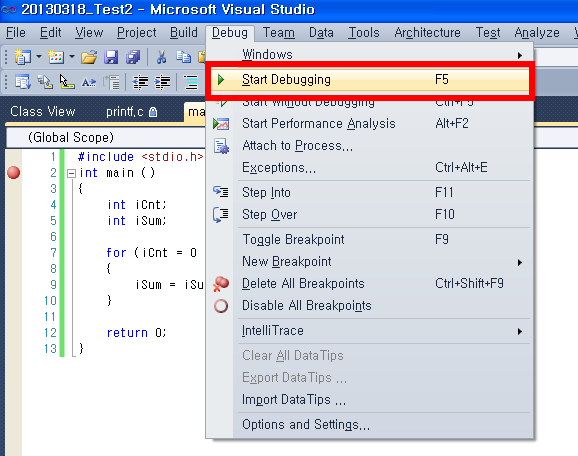Click the Disable All Breakpoints circle icon
The height and width of the screenshot is (456, 578).
click(221, 306)
